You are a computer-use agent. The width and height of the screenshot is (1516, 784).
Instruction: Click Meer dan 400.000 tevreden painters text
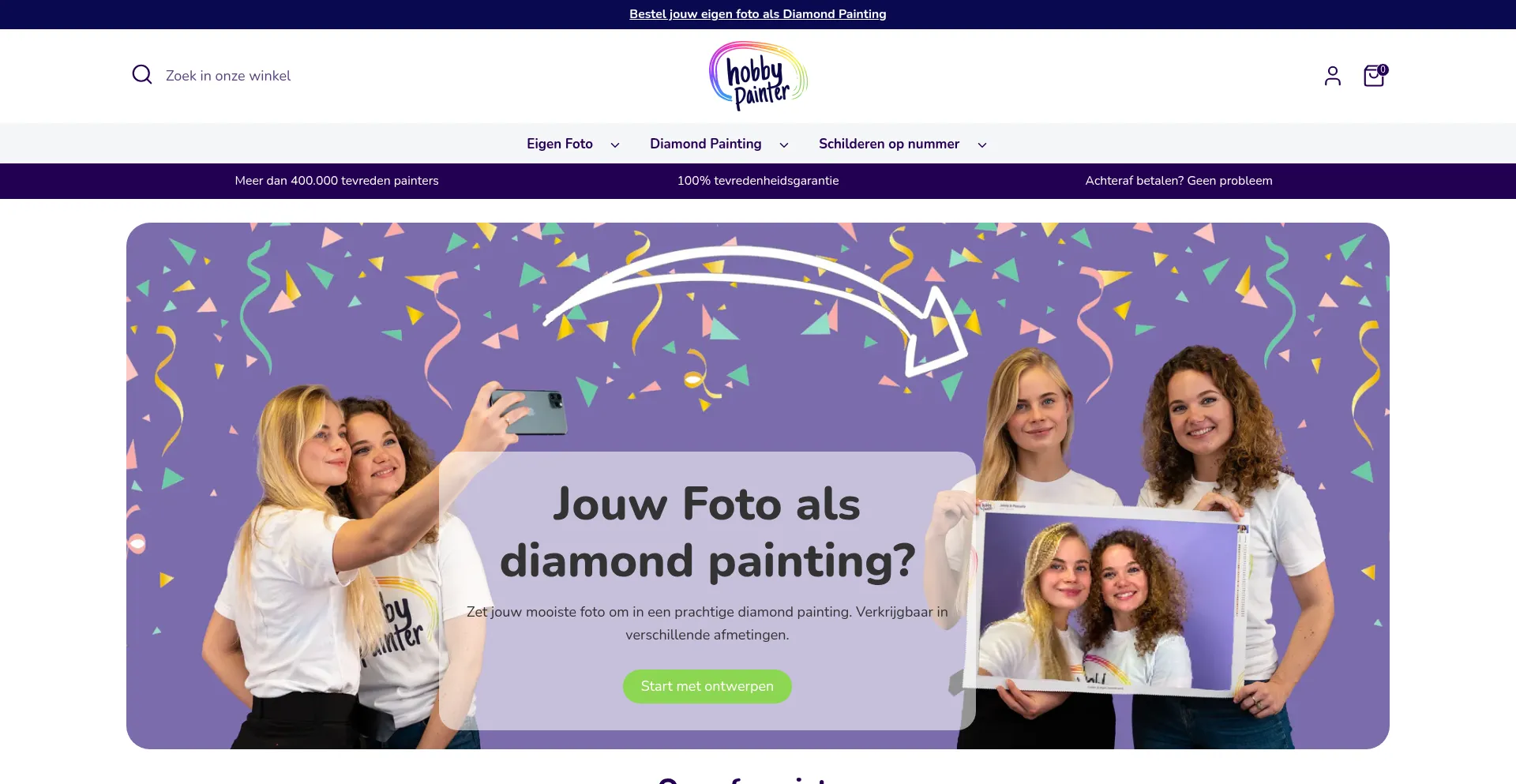point(336,181)
